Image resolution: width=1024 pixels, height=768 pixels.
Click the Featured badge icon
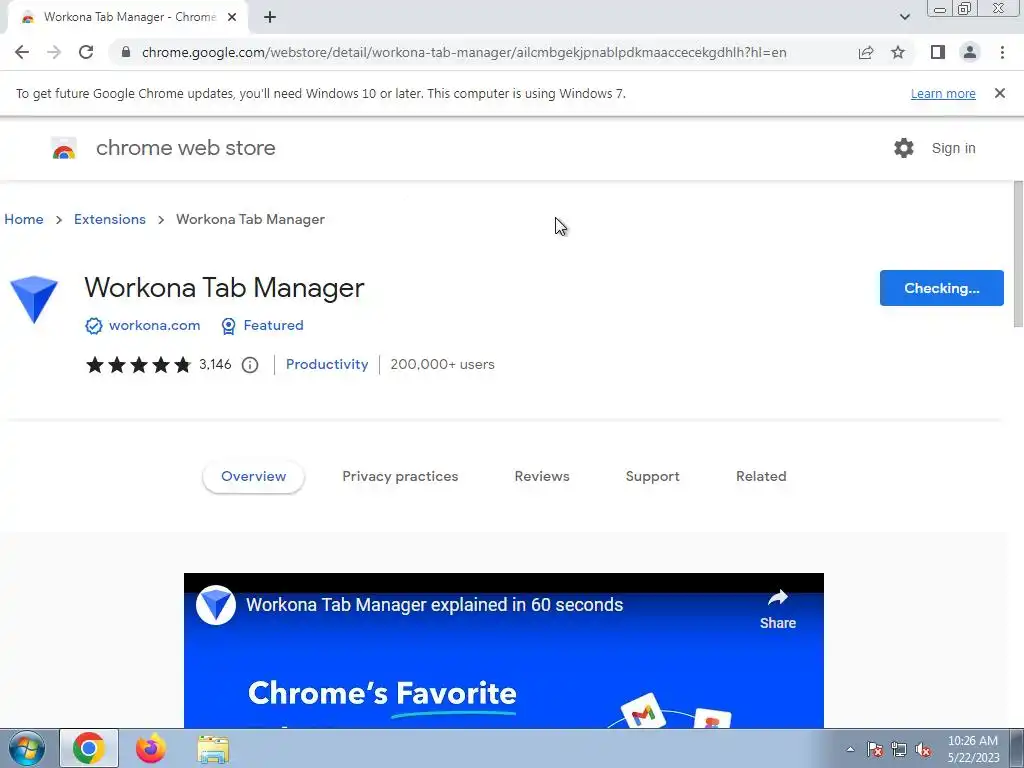229,326
